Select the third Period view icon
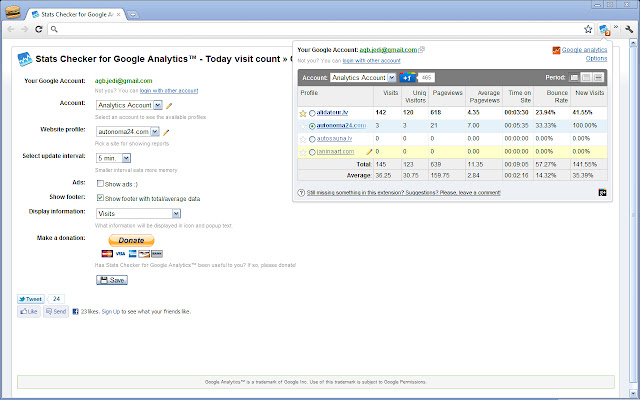 pos(598,78)
